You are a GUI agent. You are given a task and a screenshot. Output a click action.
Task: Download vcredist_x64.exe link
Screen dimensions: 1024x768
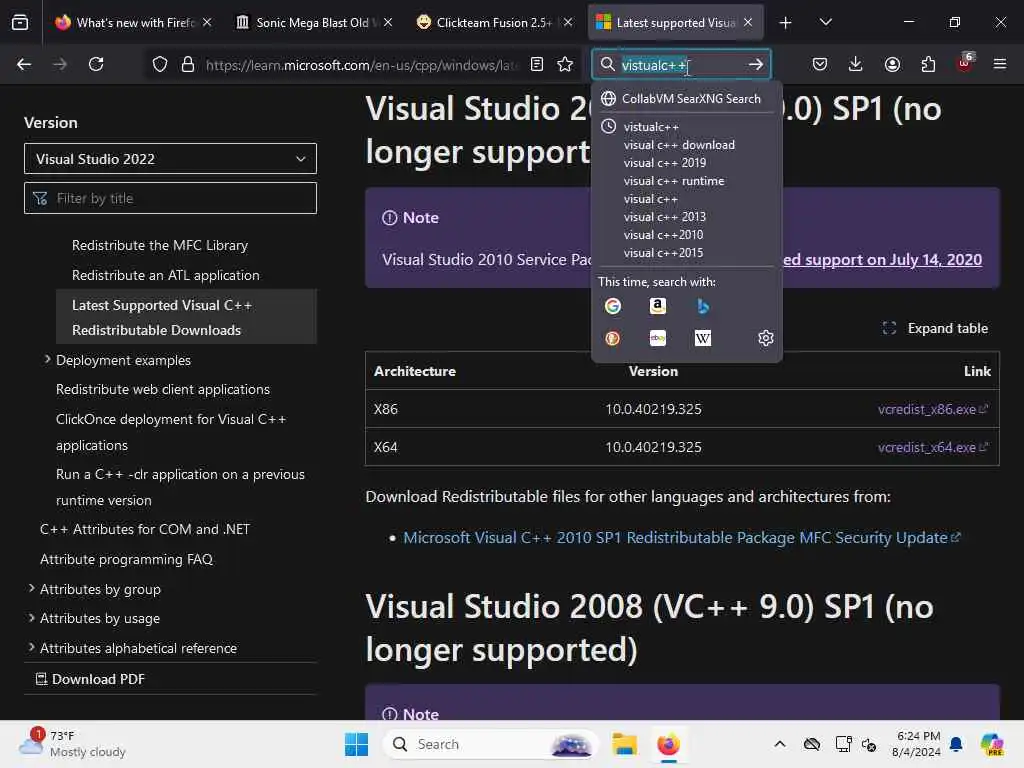[x=933, y=447]
